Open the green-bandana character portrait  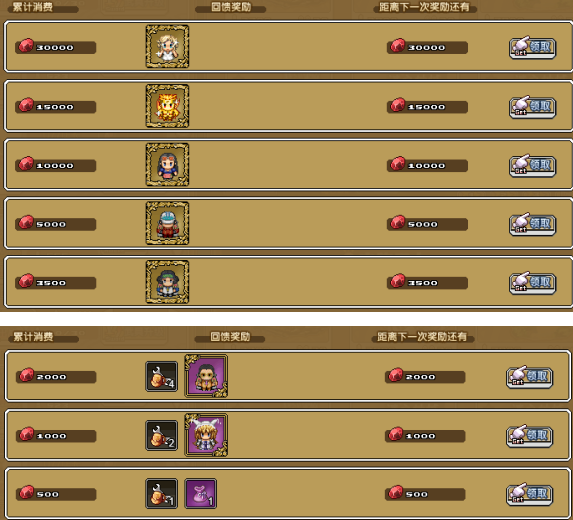[x=167, y=282]
